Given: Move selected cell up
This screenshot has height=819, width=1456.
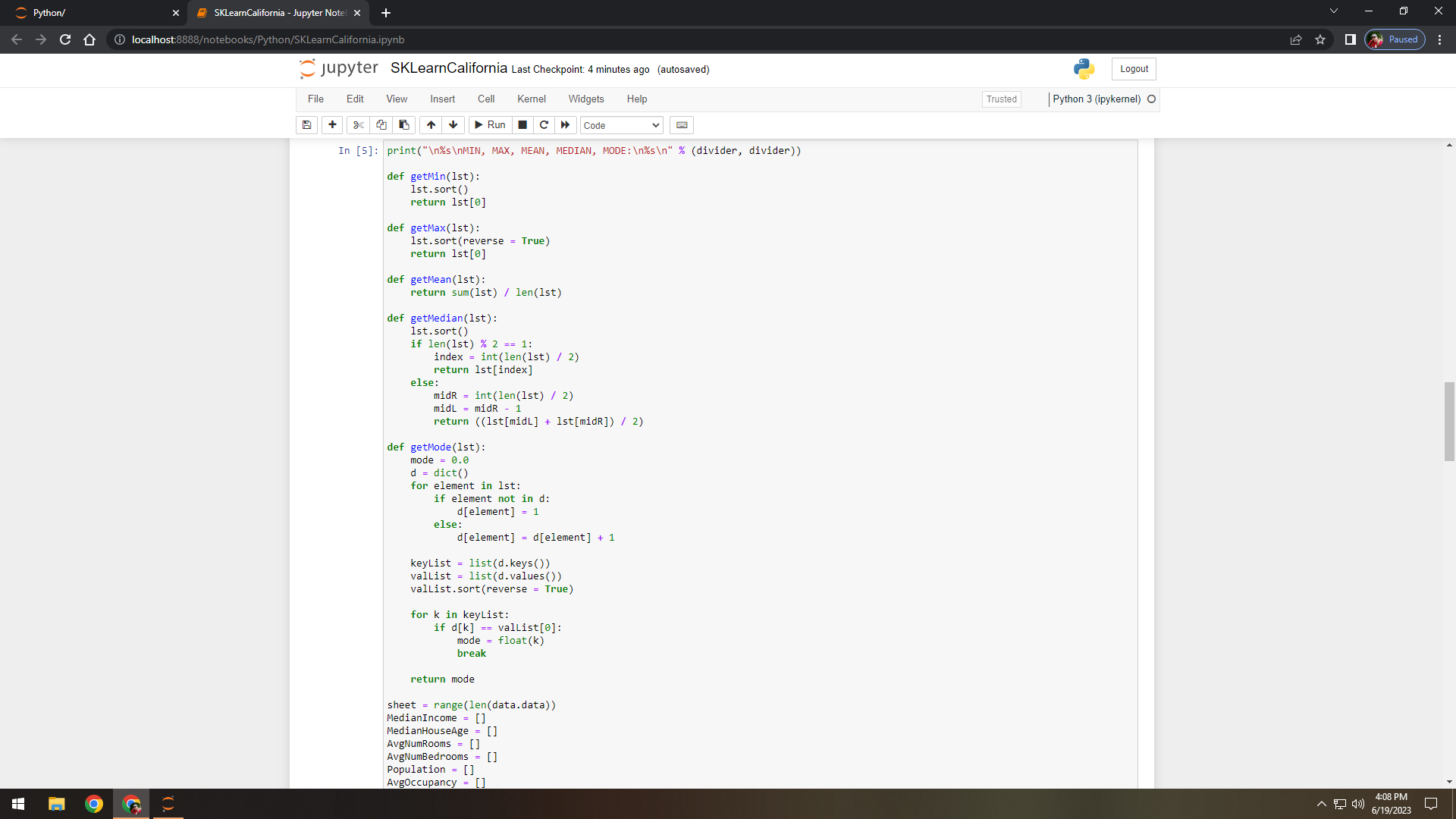Looking at the screenshot, I should tap(431, 125).
